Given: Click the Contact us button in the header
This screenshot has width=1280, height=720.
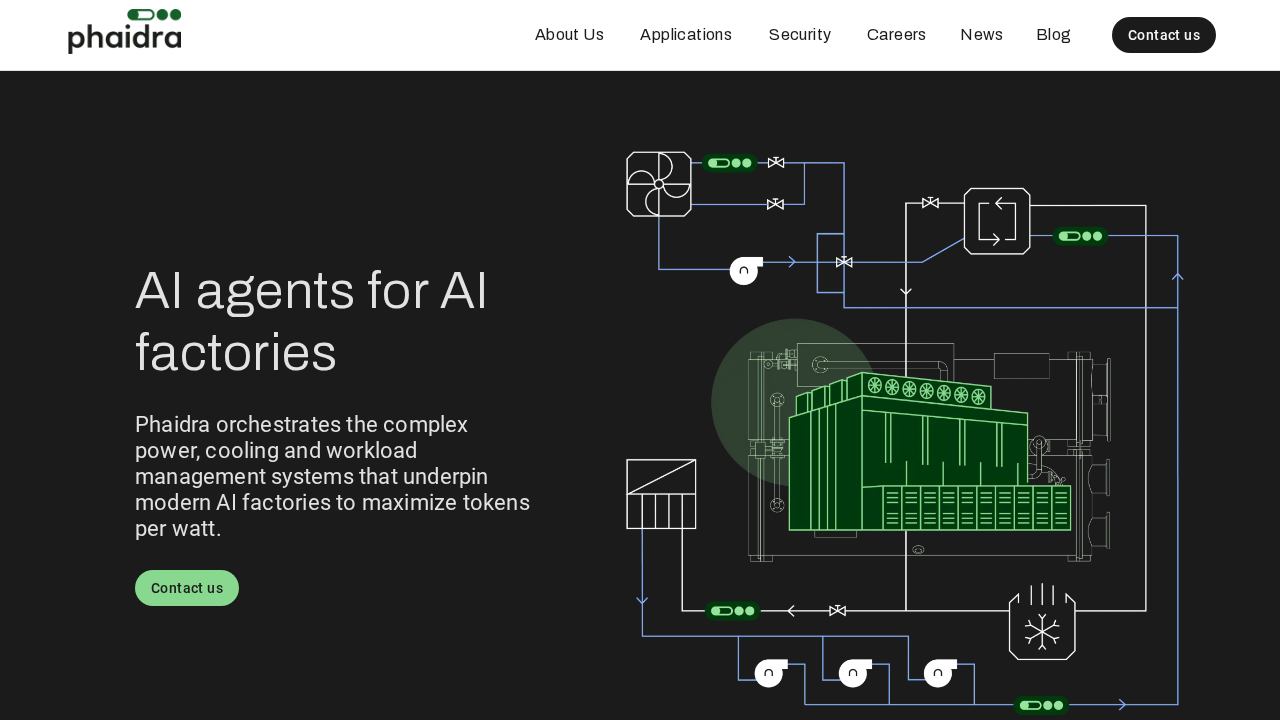Looking at the screenshot, I should [x=1163, y=35].
